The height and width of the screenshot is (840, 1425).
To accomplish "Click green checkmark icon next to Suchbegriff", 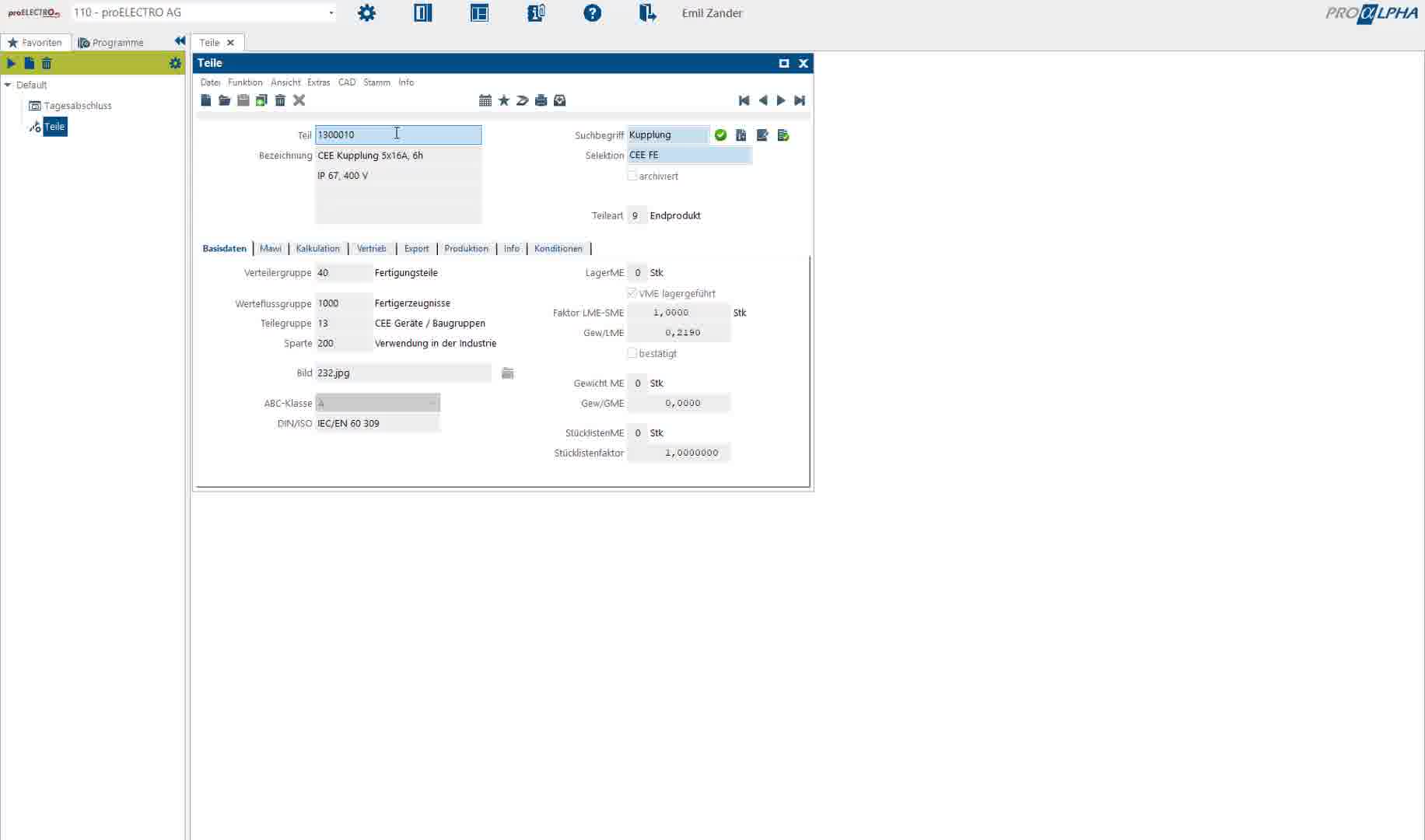I will (x=721, y=135).
